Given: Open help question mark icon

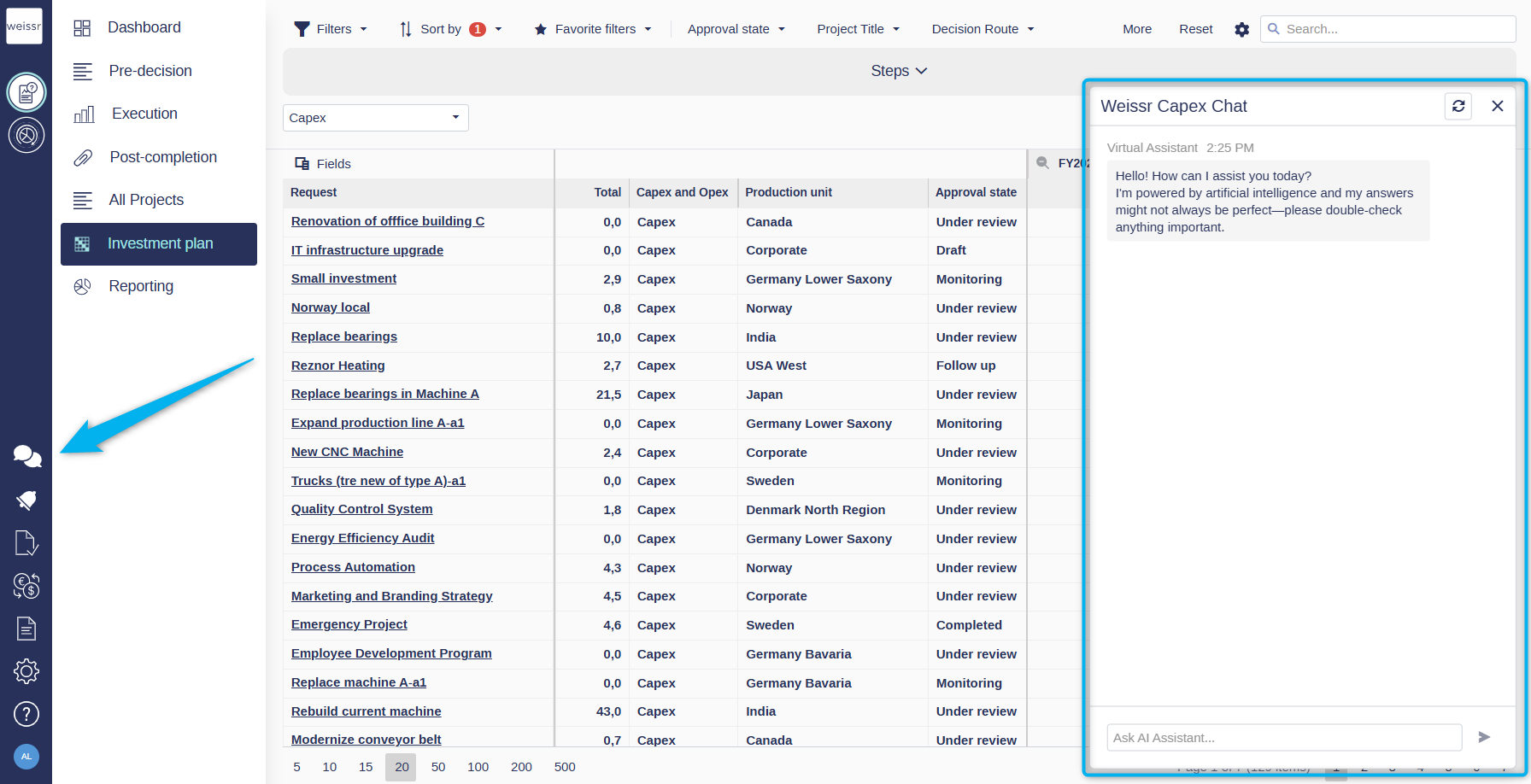Looking at the screenshot, I should pyautogui.click(x=26, y=714).
